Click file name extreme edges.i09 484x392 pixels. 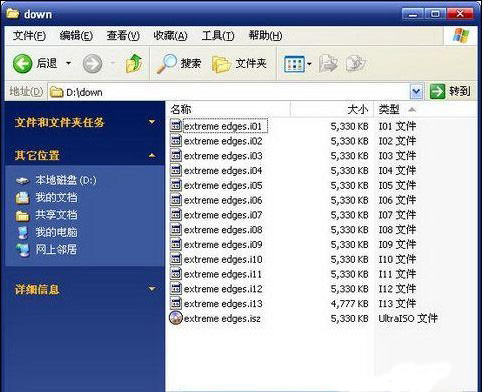[223, 245]
